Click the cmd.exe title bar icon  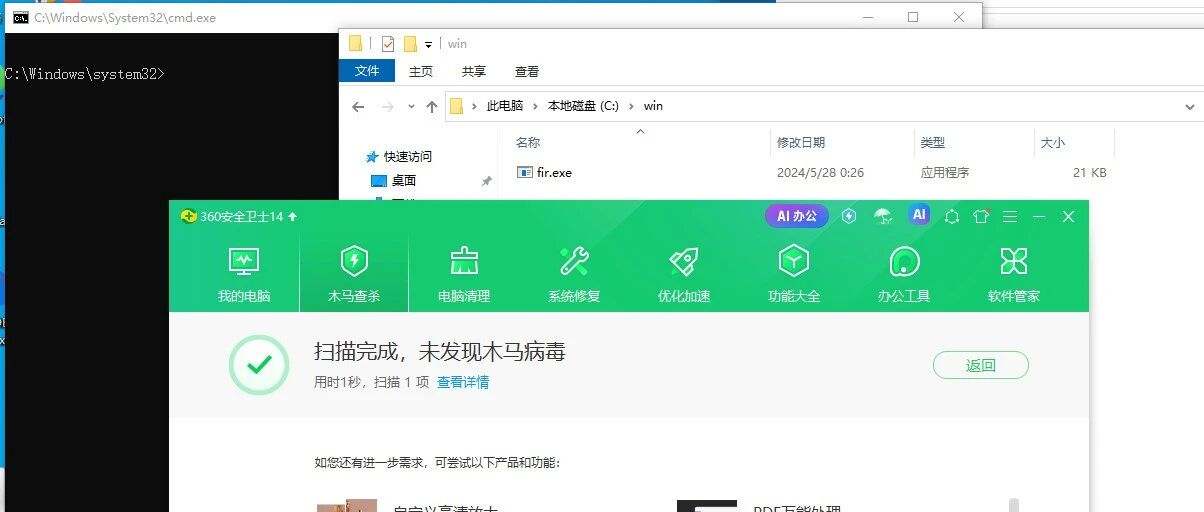pyautogui.click(x=20, y=17)
